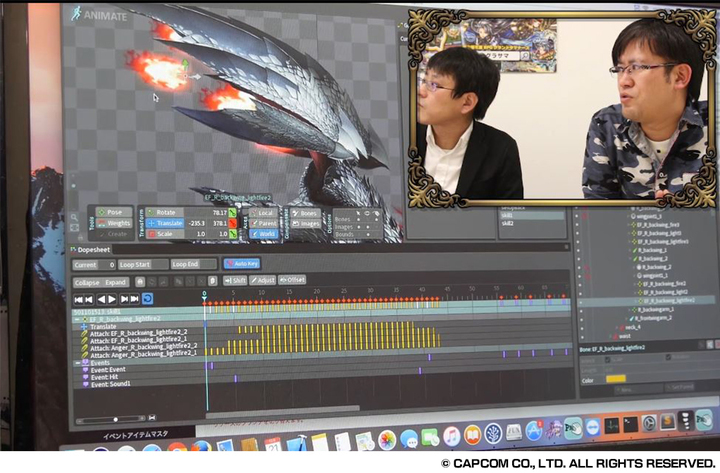The image size is (720, 473).
Task: Activate the Rotate transform tool
Action: tap(167, 212)
